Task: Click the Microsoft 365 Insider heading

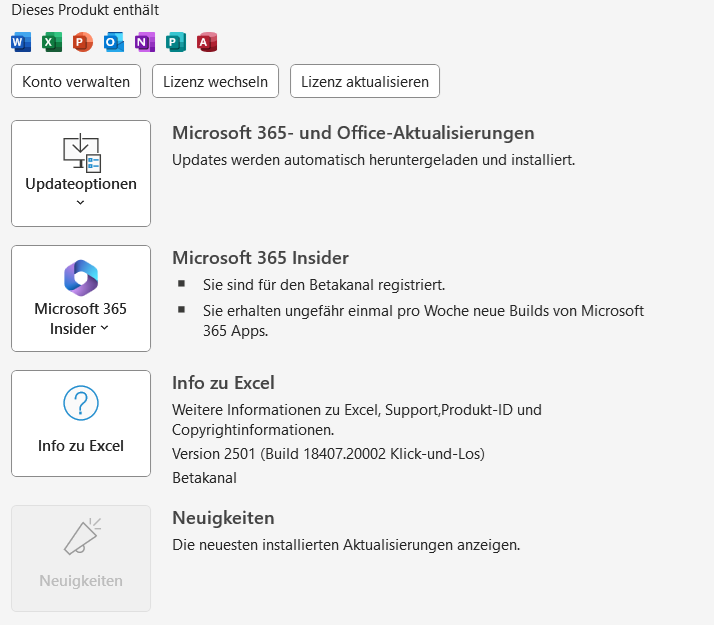Action: (260, 258)
